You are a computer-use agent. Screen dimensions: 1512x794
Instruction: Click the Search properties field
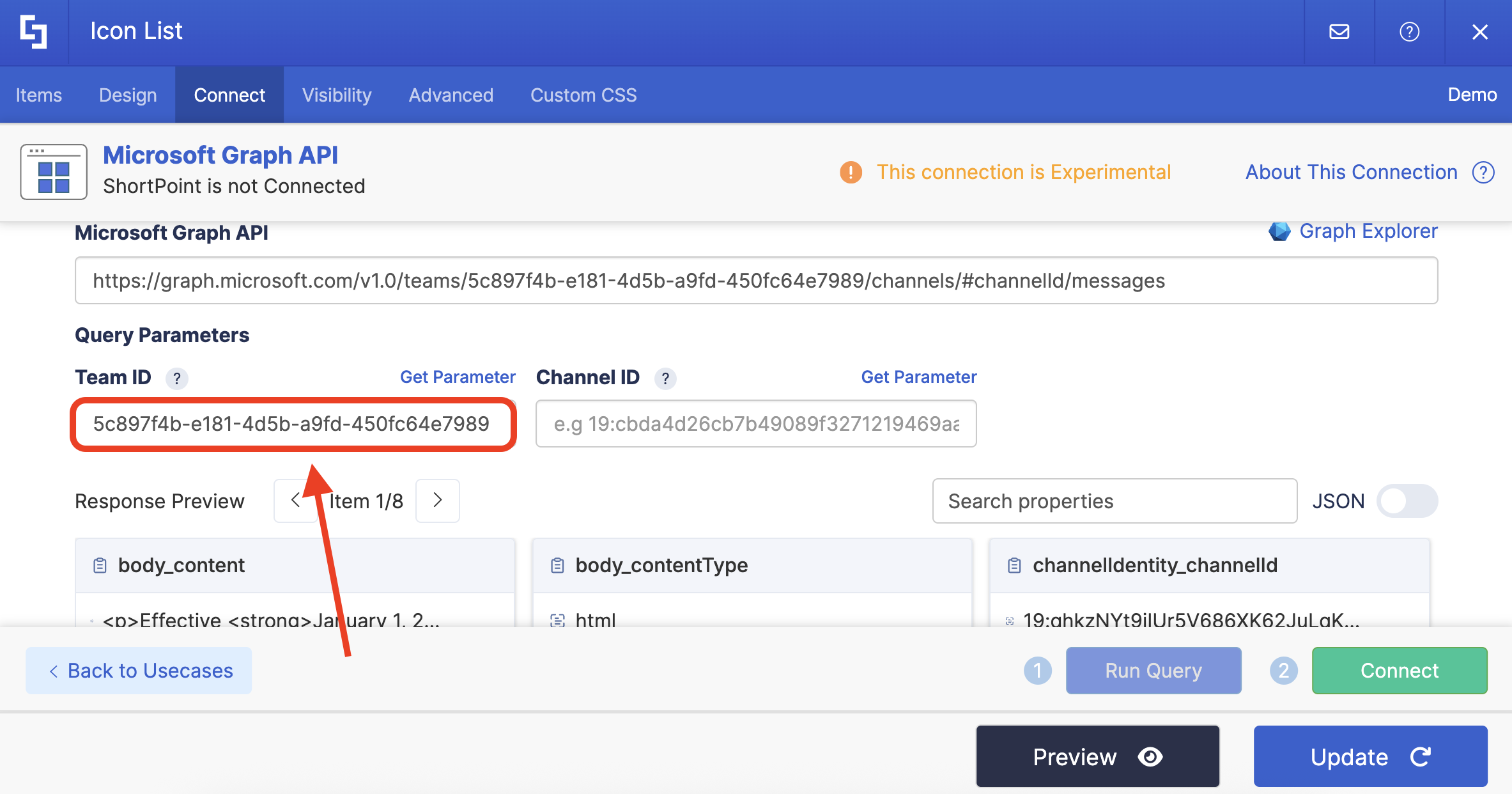click(1114, 501)
